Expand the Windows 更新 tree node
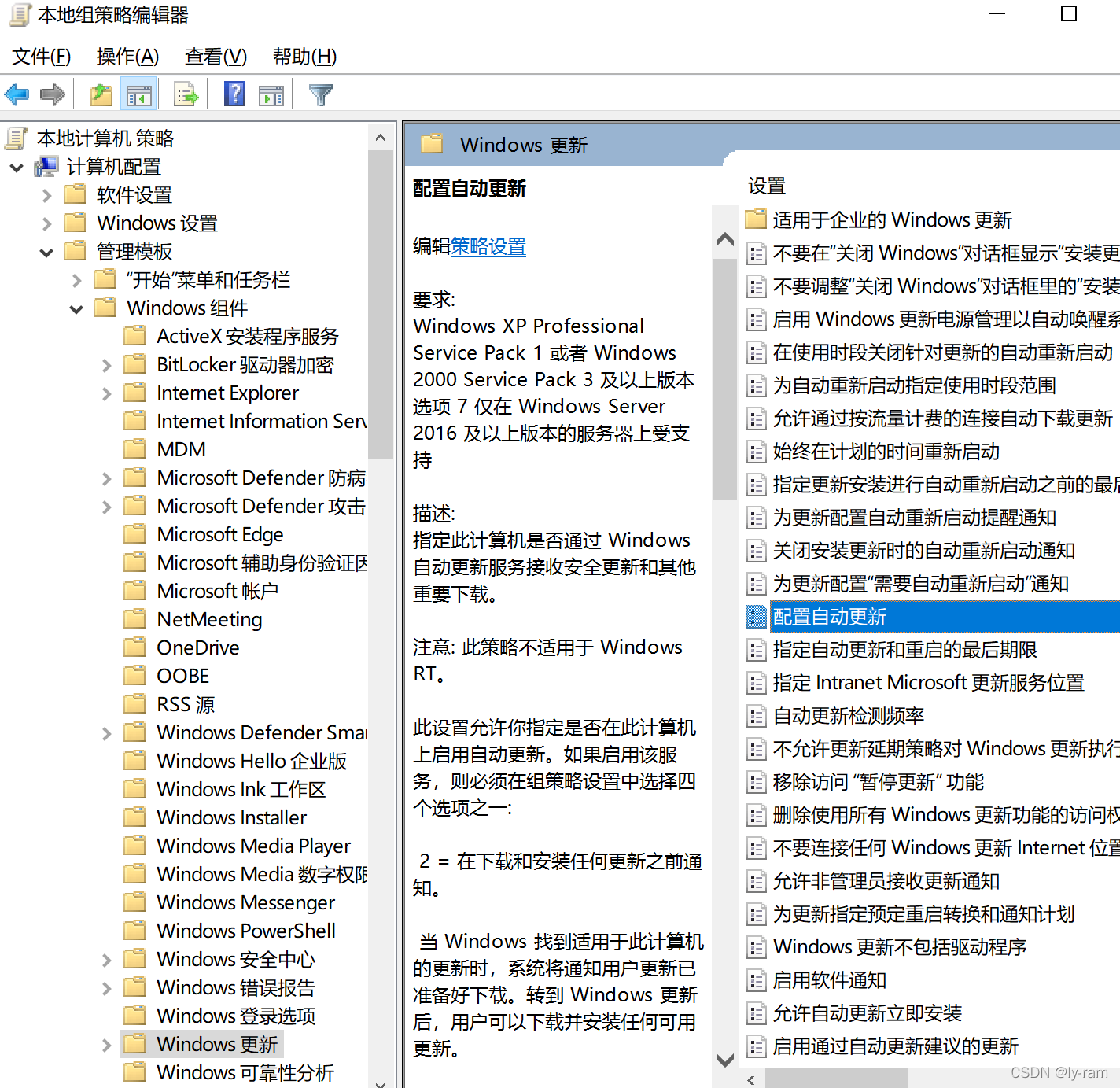This screenshot has height=1088, width=1120. (x=106, y=1046)
